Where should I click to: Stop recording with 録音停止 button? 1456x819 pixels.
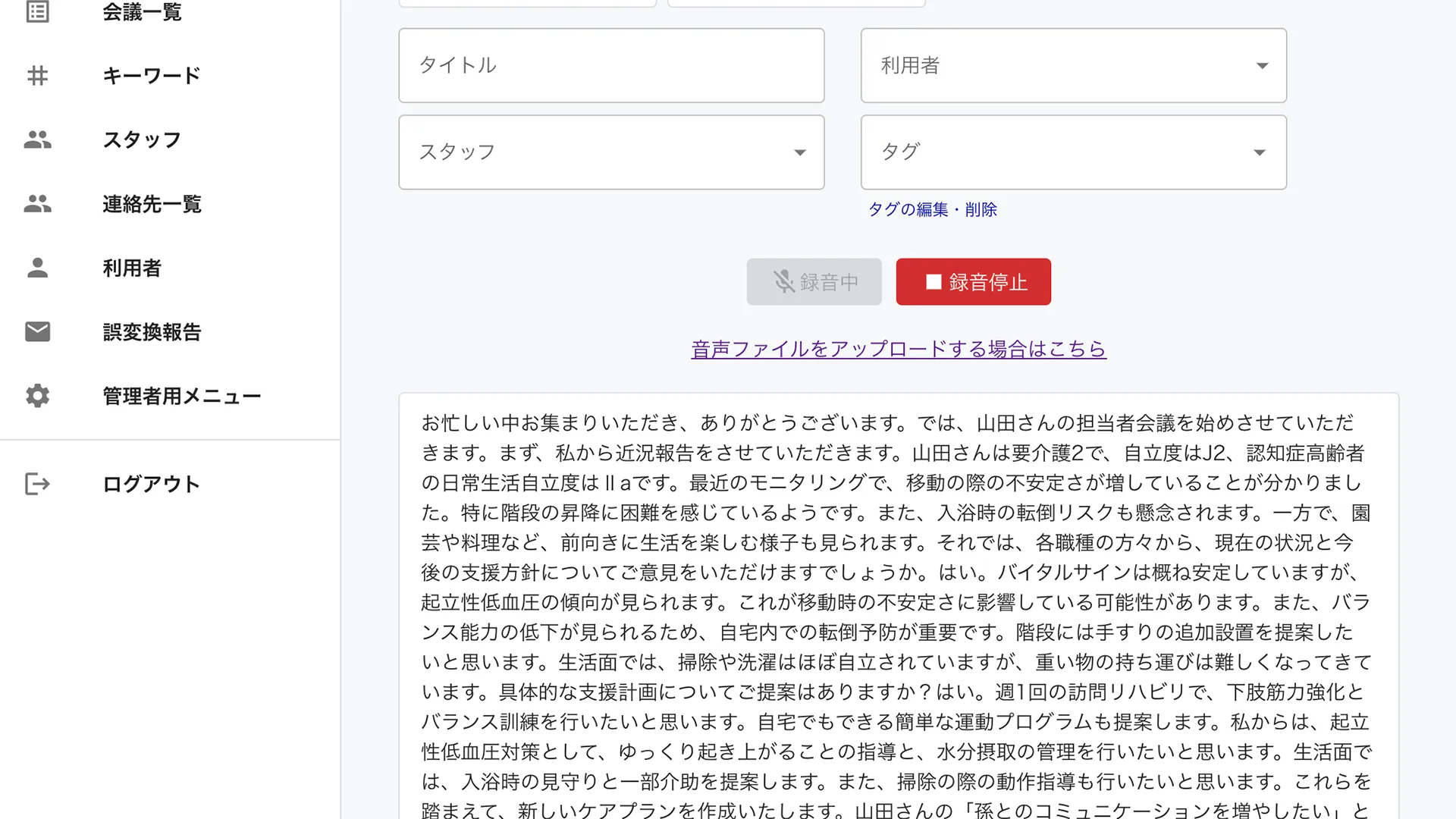pyautogui.click(x=973, y=282)
